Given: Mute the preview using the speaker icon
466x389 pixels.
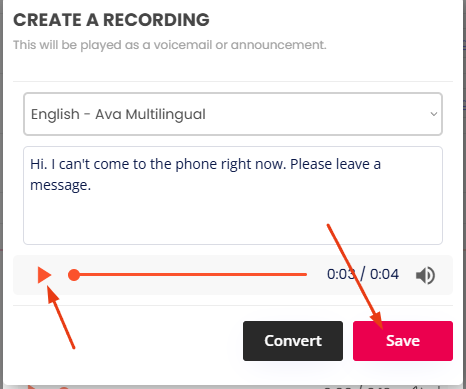Looking at the screenshot, I should click(x=425, y=275).
